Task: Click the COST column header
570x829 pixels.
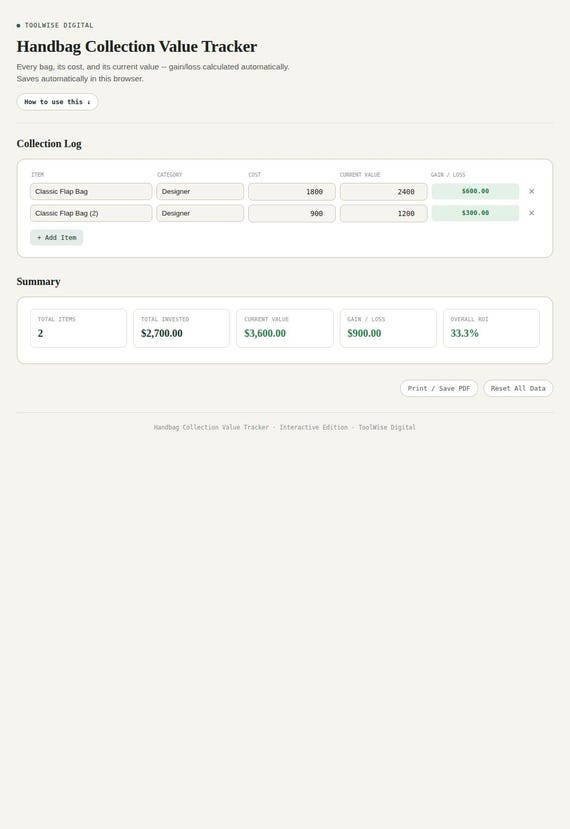Action: tap(254, 174)
